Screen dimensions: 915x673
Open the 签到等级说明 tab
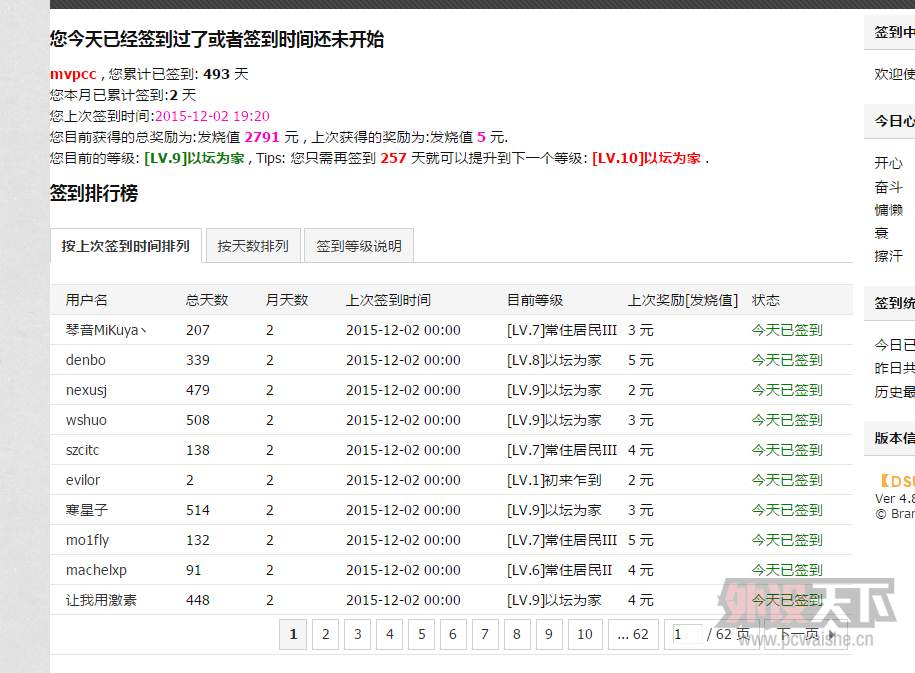(359, 246)
